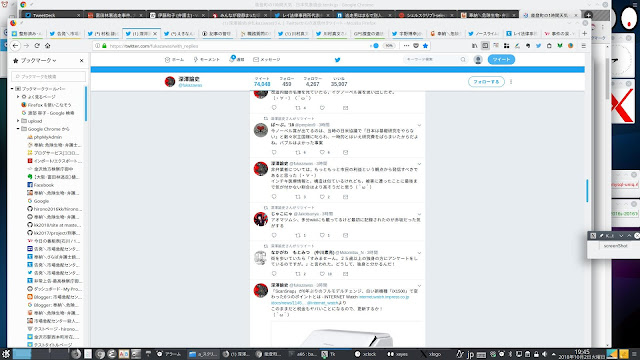Like the じゃこにゃ tweet
The image size is (640, 360).
coord(322,235)
